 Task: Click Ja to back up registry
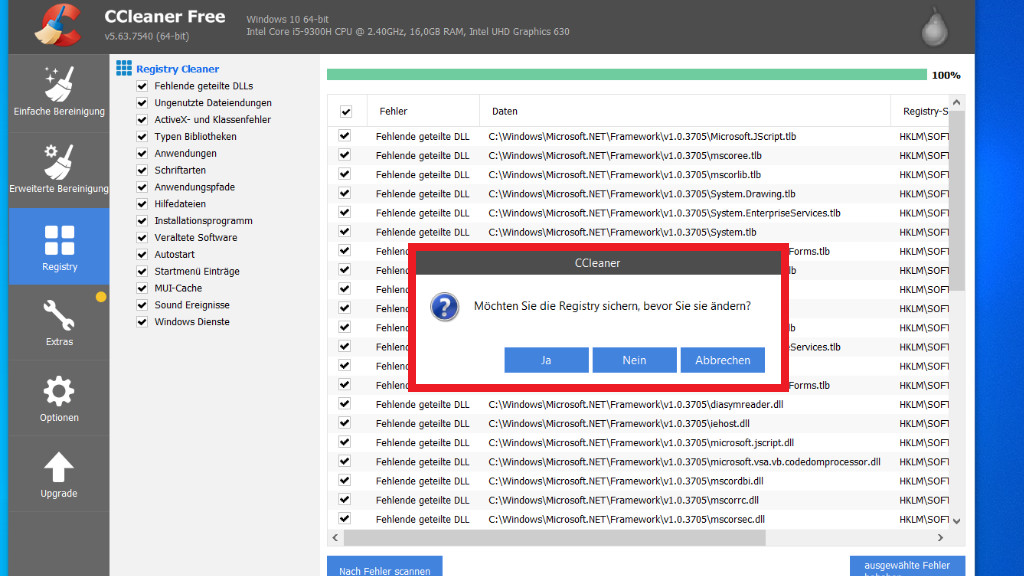[546, 360]
